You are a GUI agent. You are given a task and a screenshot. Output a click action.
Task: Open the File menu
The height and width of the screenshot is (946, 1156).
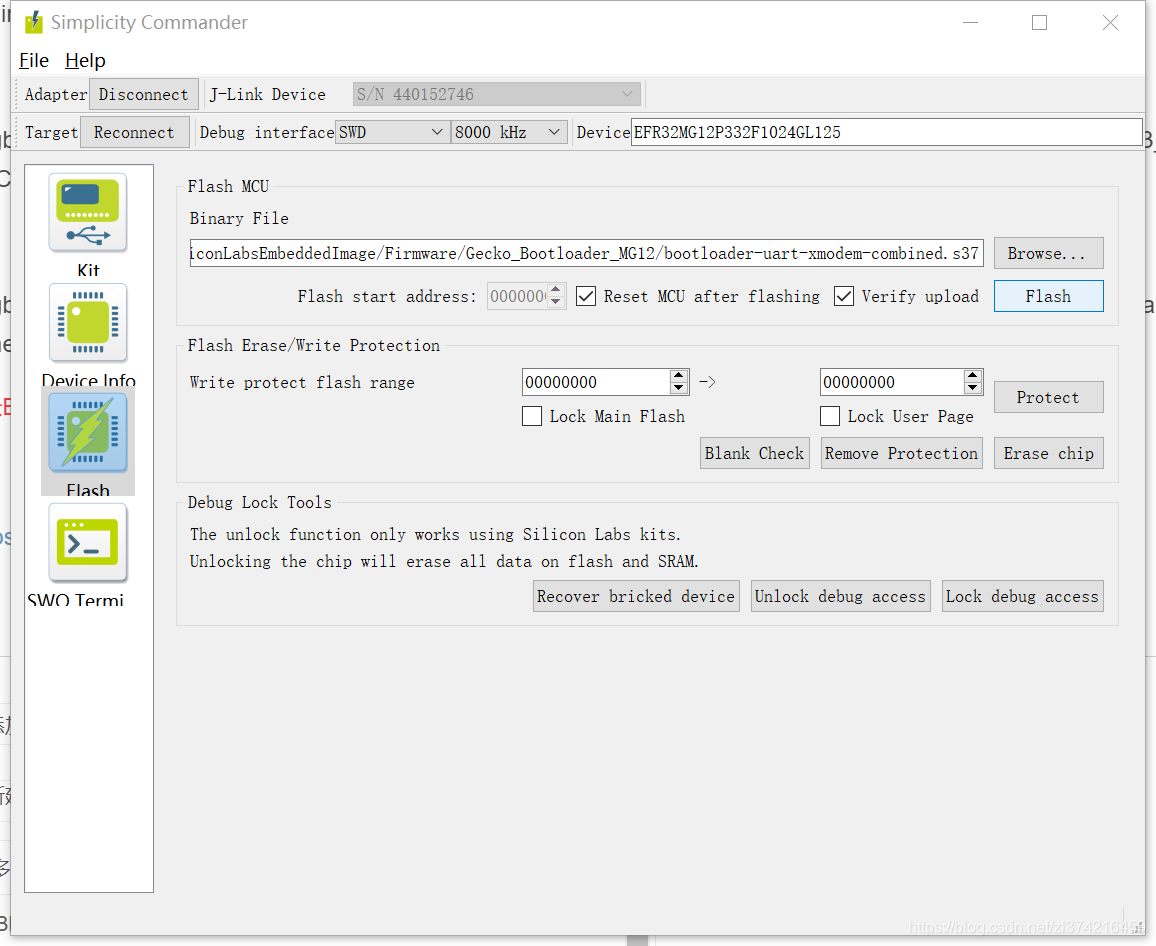(34, 60)
